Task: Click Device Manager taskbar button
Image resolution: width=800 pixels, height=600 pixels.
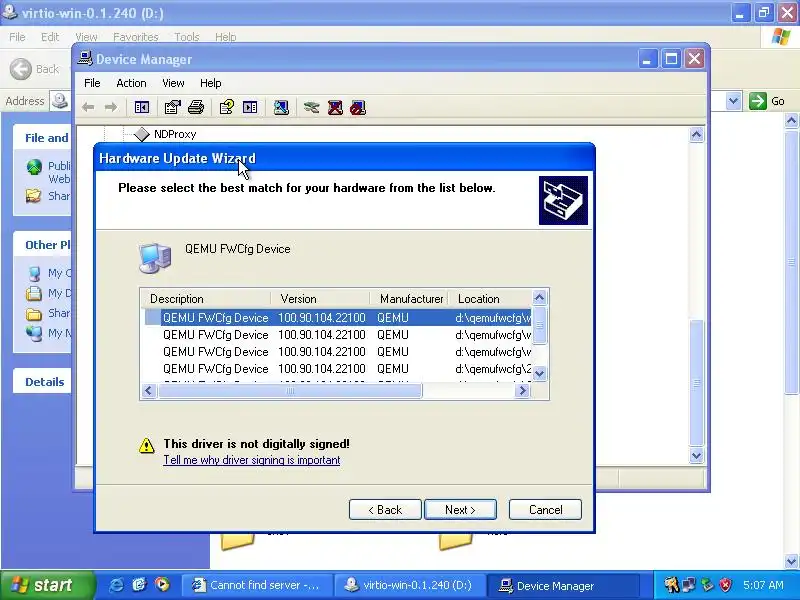Action: point(562,585)
